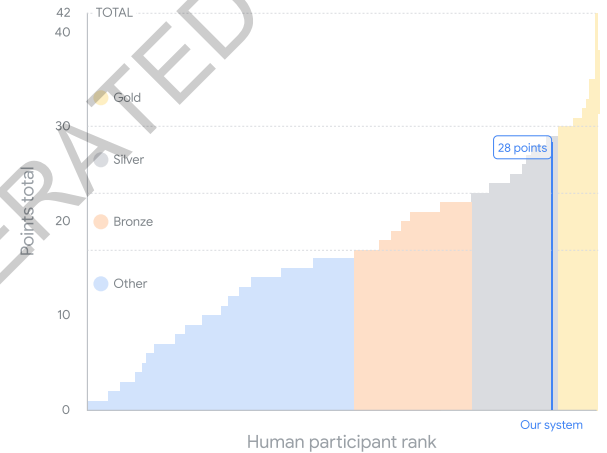Click the "Points total" vertical axis title
Viewport: 607px width, 453px height.
pos(28,210)
